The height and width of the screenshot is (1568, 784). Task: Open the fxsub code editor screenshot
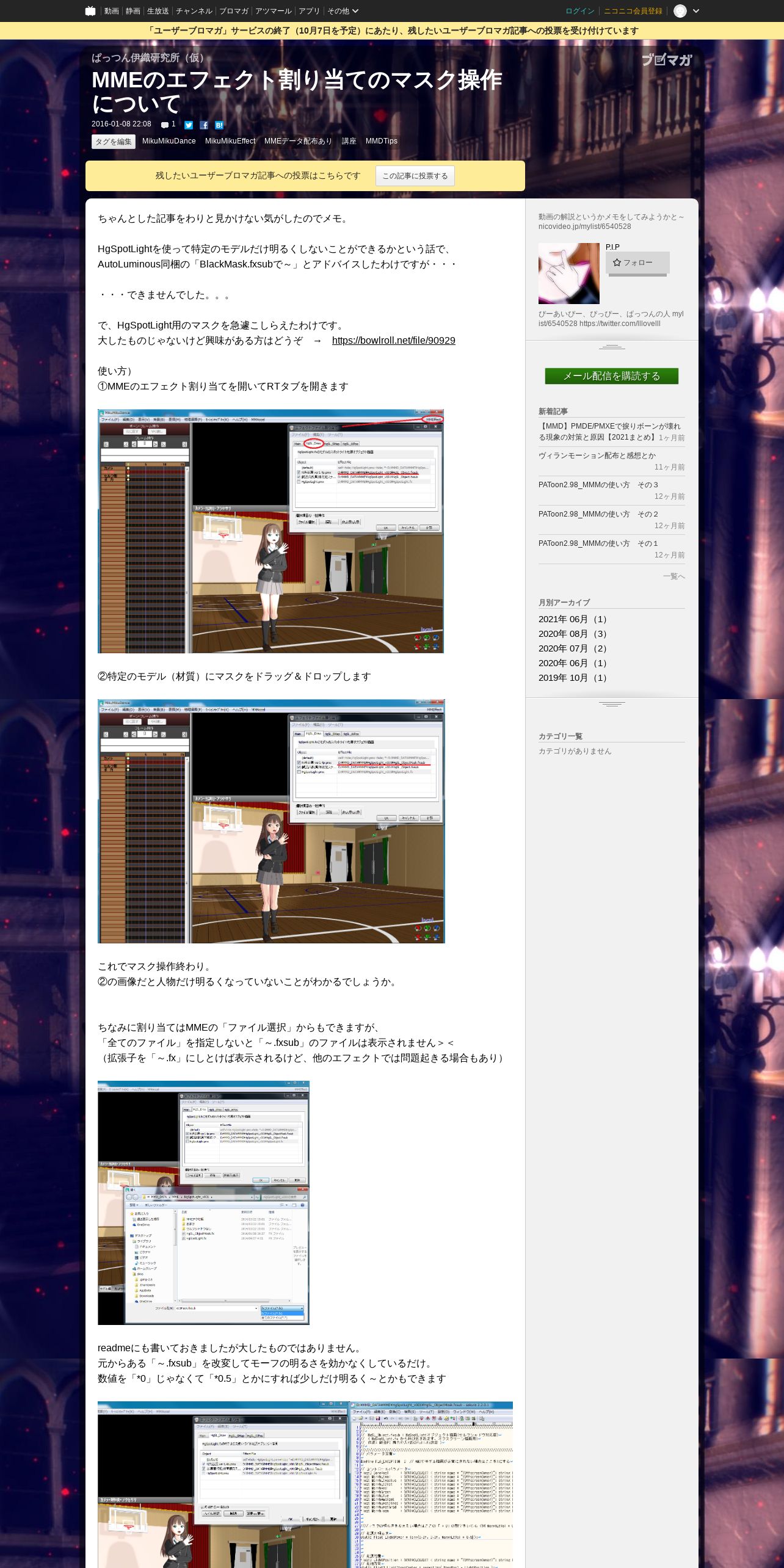[305, 1484]
